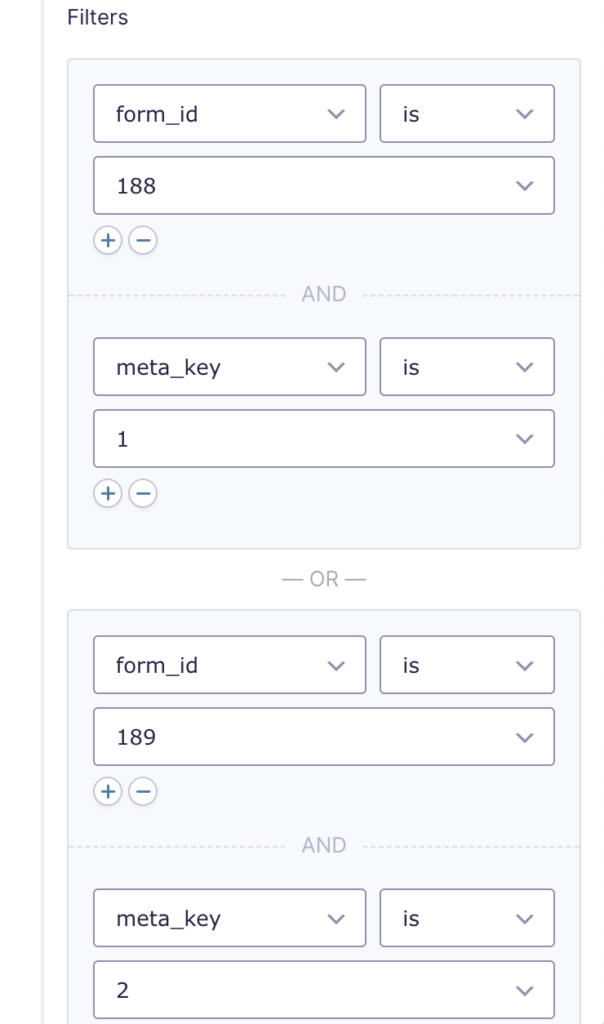Add a condition after meta_key 1 row

(108, 493)
